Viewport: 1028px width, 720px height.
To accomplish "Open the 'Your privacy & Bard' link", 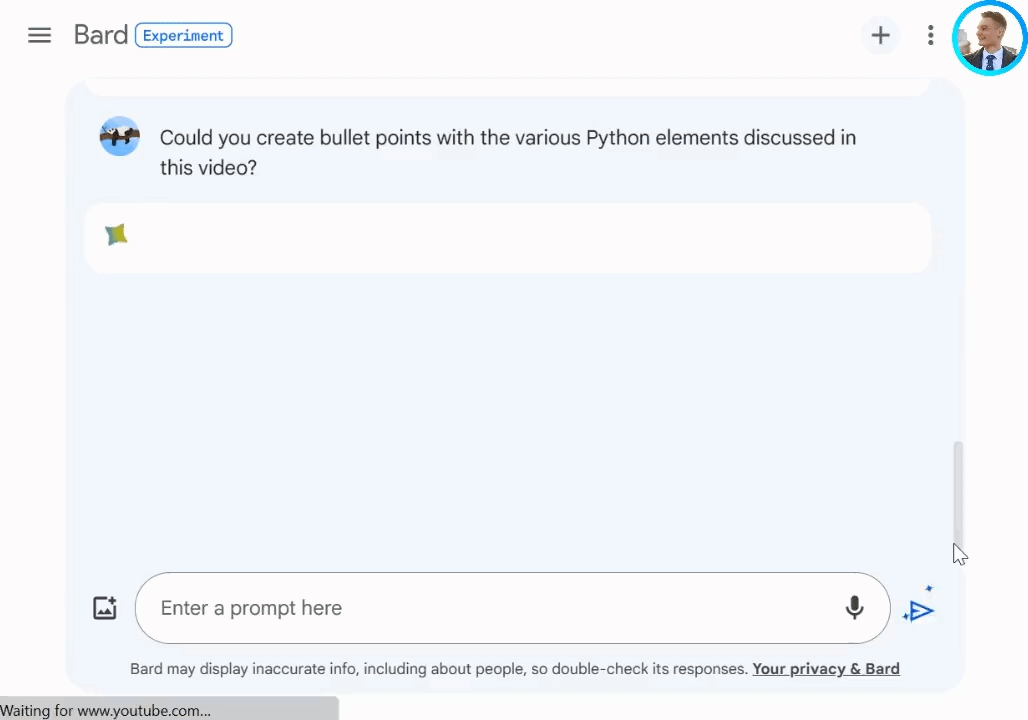I will pyautogui.click(x=825, y=669).
